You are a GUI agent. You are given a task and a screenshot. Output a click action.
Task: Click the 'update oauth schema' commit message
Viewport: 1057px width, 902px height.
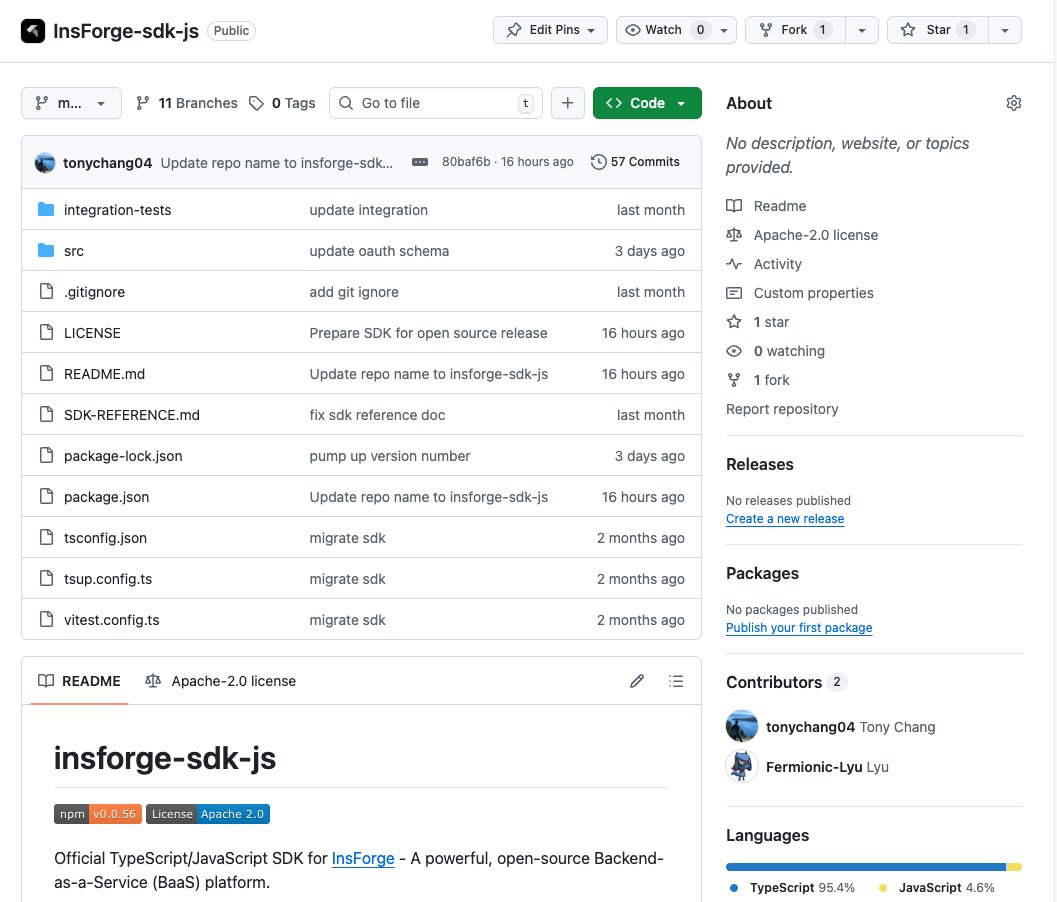[379, 251]
